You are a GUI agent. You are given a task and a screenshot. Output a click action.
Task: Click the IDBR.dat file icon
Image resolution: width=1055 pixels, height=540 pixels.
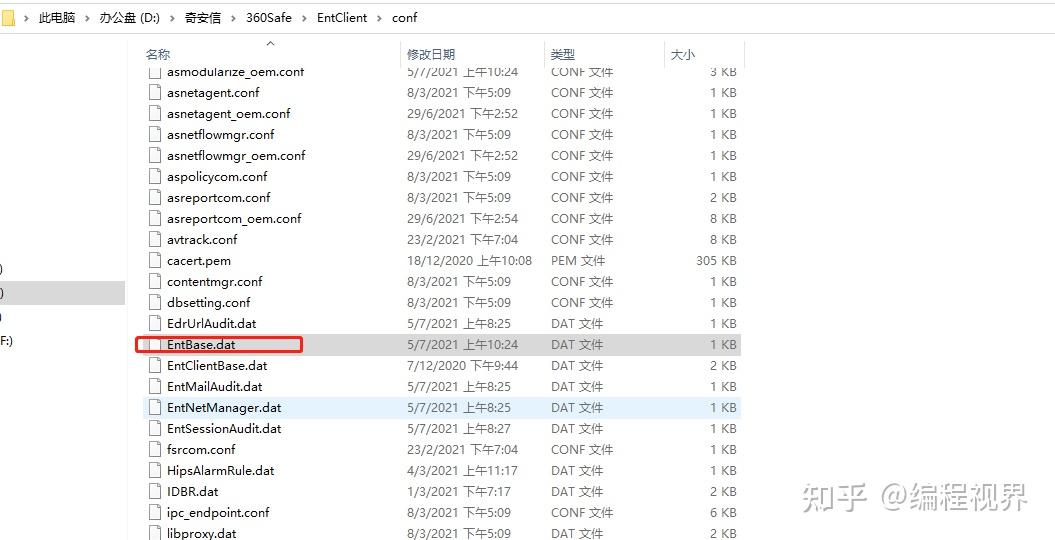pos(155,492)
